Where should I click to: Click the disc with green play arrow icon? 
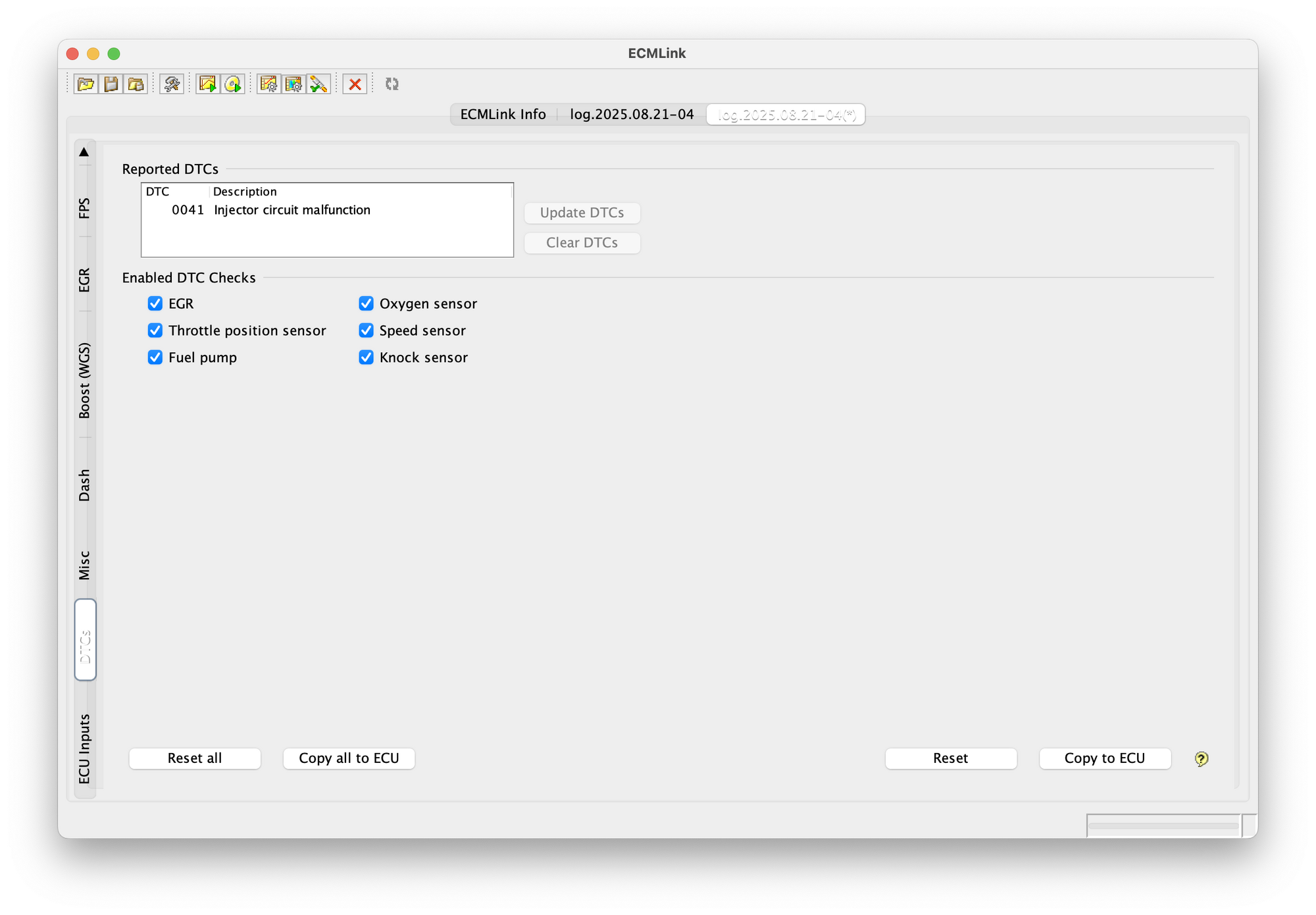click(233, 84)
